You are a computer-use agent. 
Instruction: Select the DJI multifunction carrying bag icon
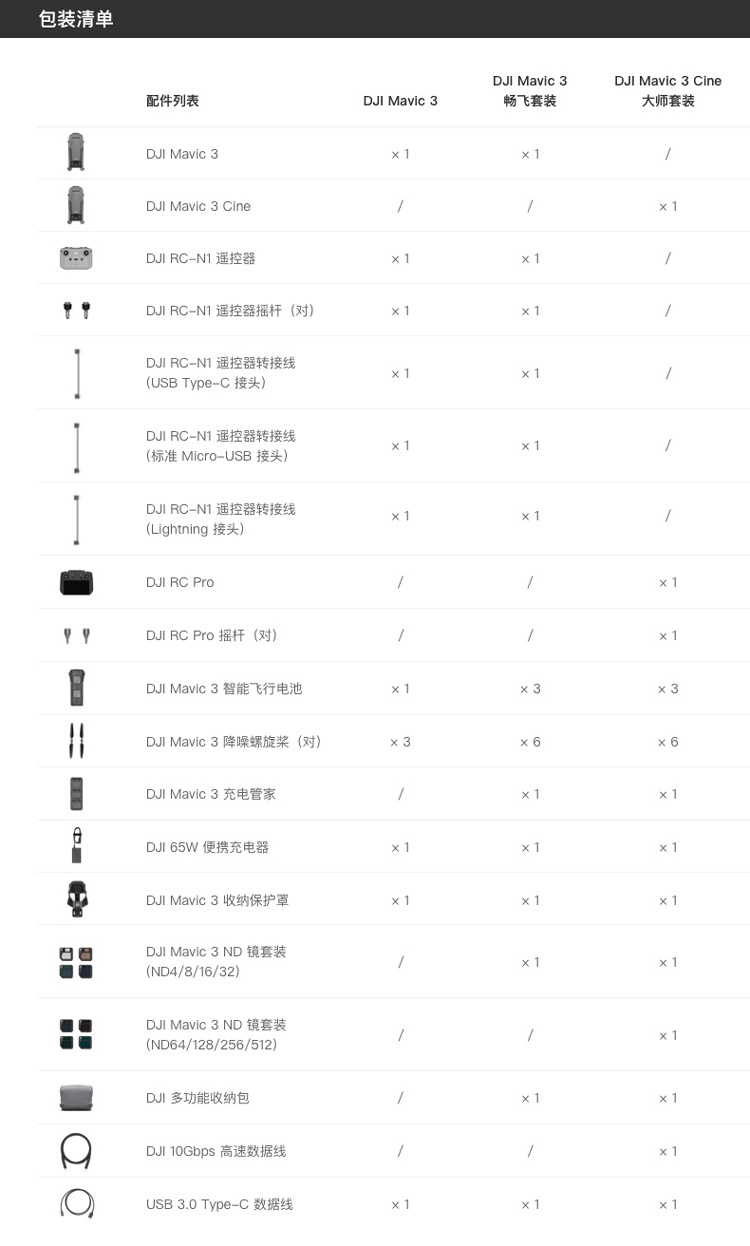(x=76, y=1098)
